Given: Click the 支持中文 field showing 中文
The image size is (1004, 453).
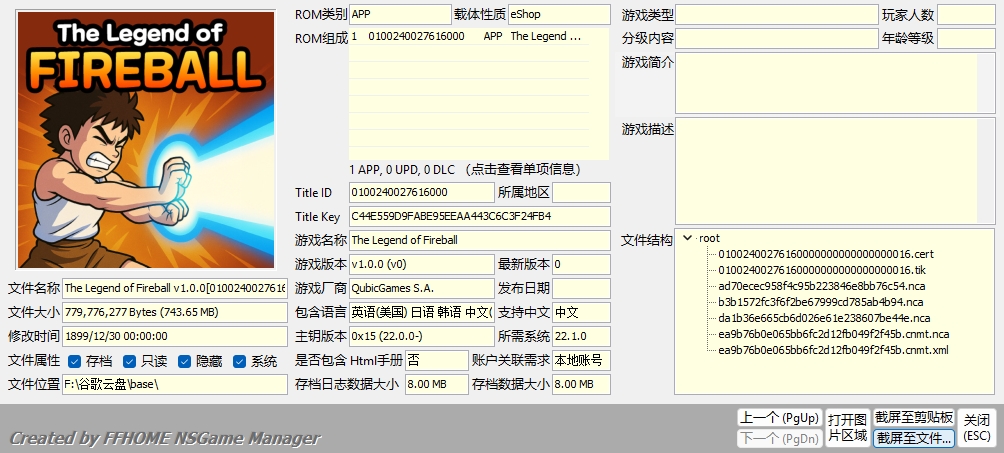Looking at the screenshot, I should 581,312.
